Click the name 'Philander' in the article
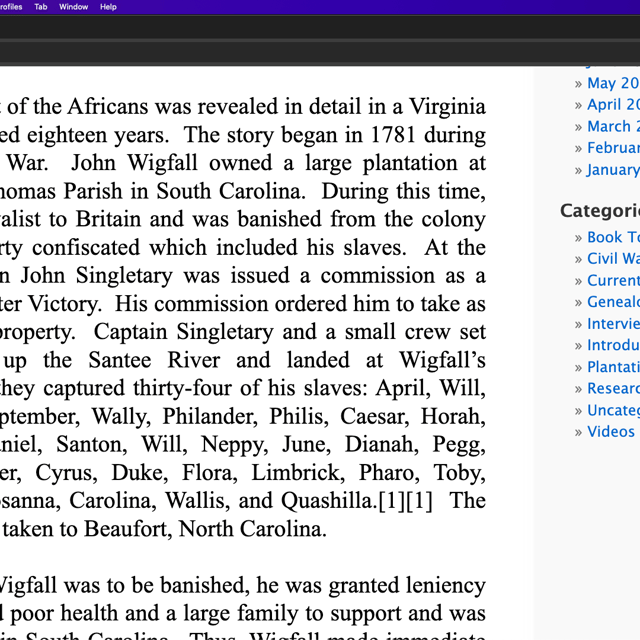Screen dimensions: 640x640 210,416
